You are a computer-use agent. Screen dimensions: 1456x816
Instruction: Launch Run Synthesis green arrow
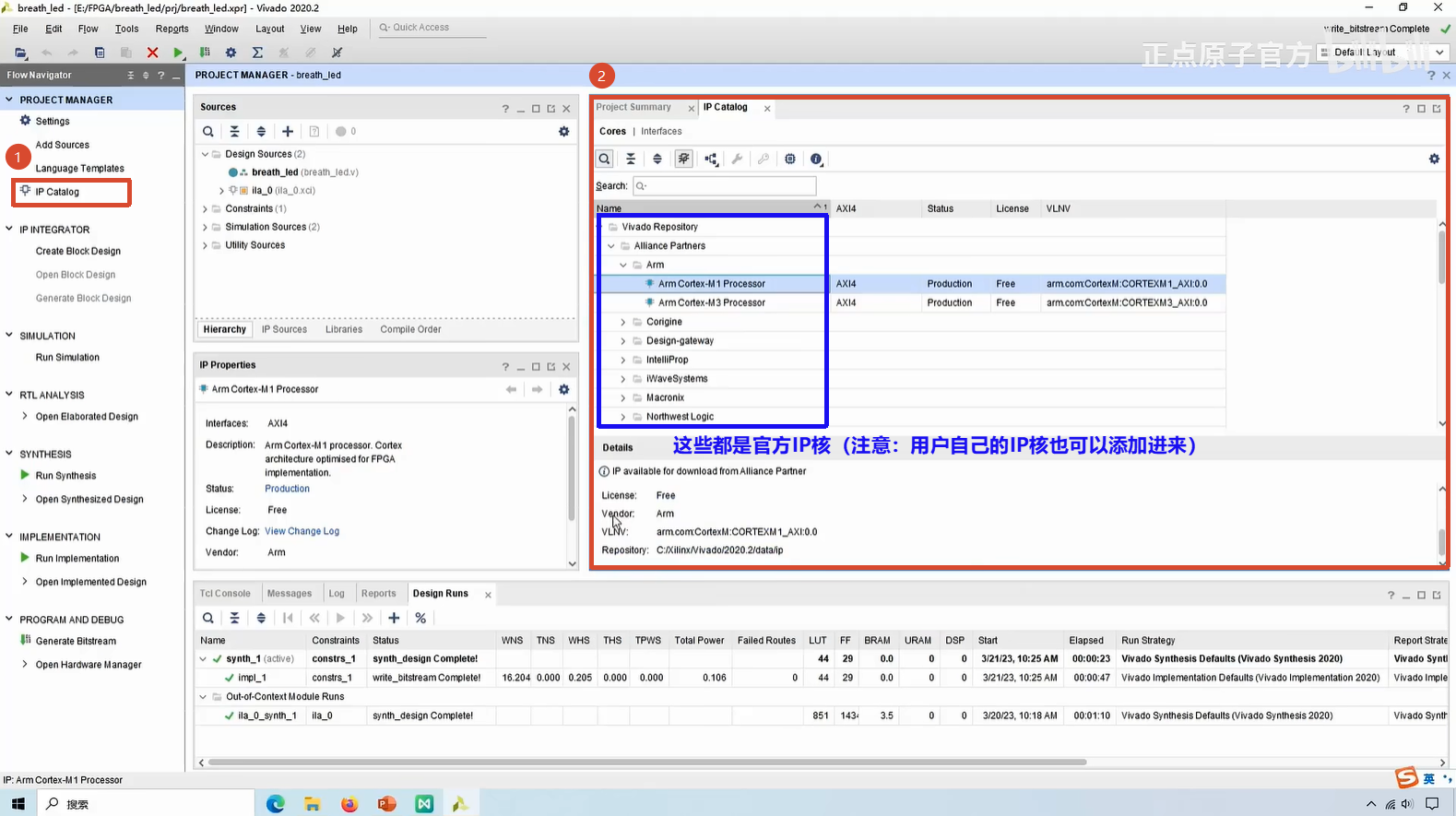pyautogui.click(x=25, y=475)
